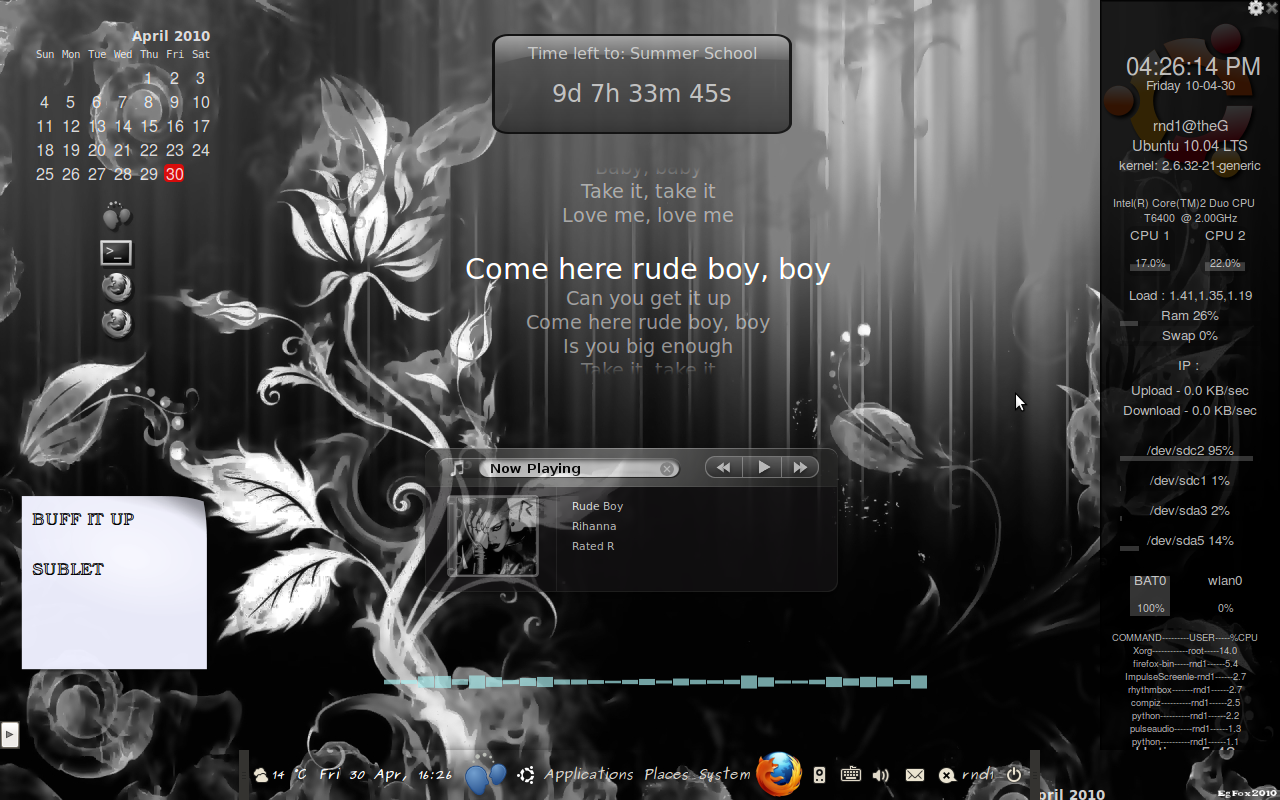Click the BAT0 100% battery indicator
Image resolution: width=1280 pixels, height=800 pixels.
(1150, 595)
